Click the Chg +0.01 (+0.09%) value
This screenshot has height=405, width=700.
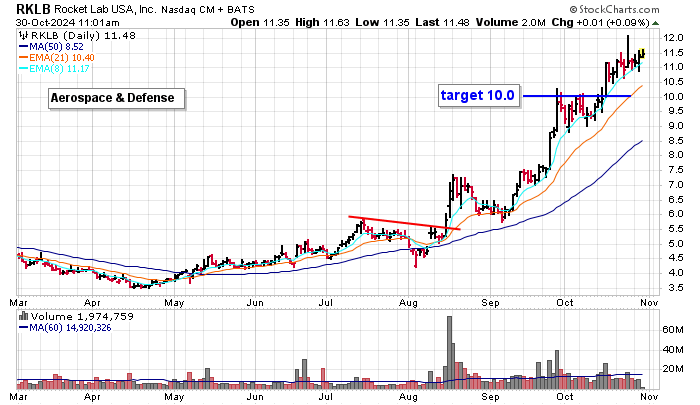click(x=600, y=22)
